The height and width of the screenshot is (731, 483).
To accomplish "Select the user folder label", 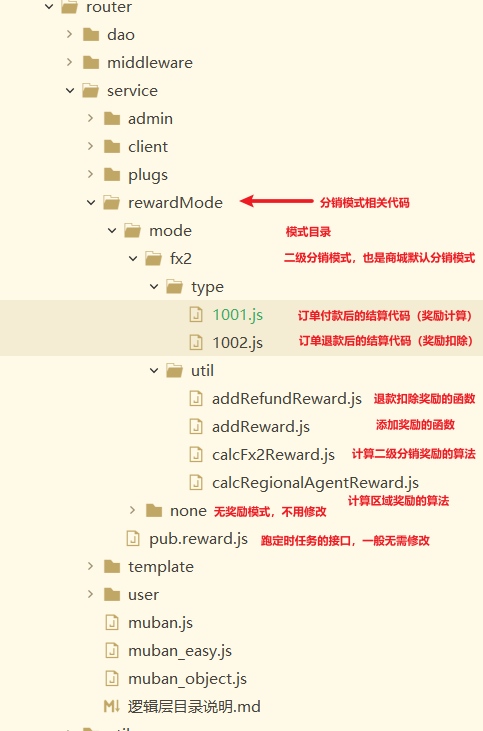I will point(144,595).
